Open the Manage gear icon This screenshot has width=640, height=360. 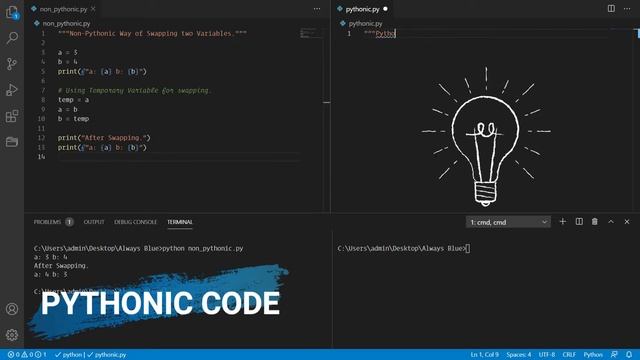pos(12,335)
